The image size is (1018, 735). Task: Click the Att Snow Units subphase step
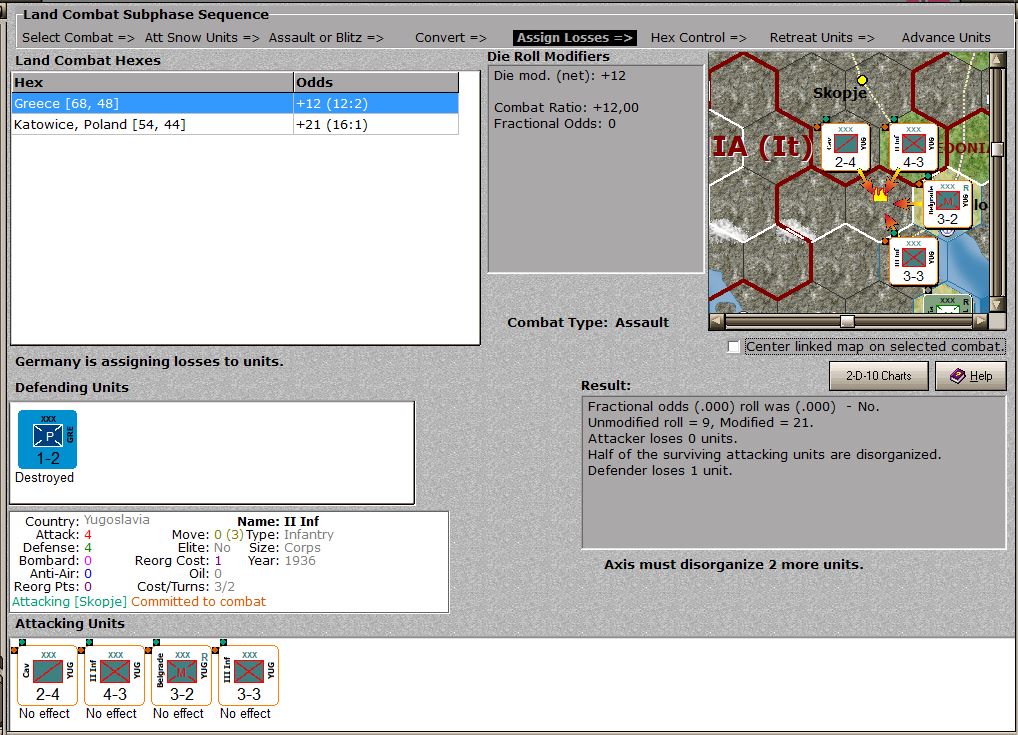tap(202, 38)
